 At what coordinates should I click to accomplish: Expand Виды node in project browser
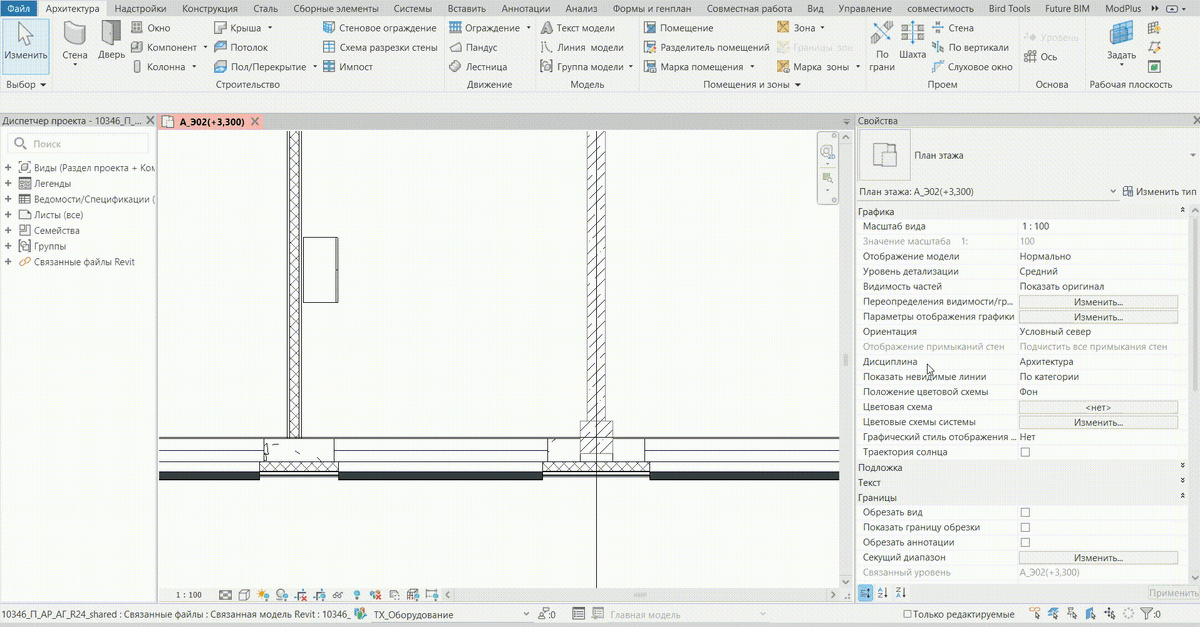pyautogui.click(x=8, y=168)
